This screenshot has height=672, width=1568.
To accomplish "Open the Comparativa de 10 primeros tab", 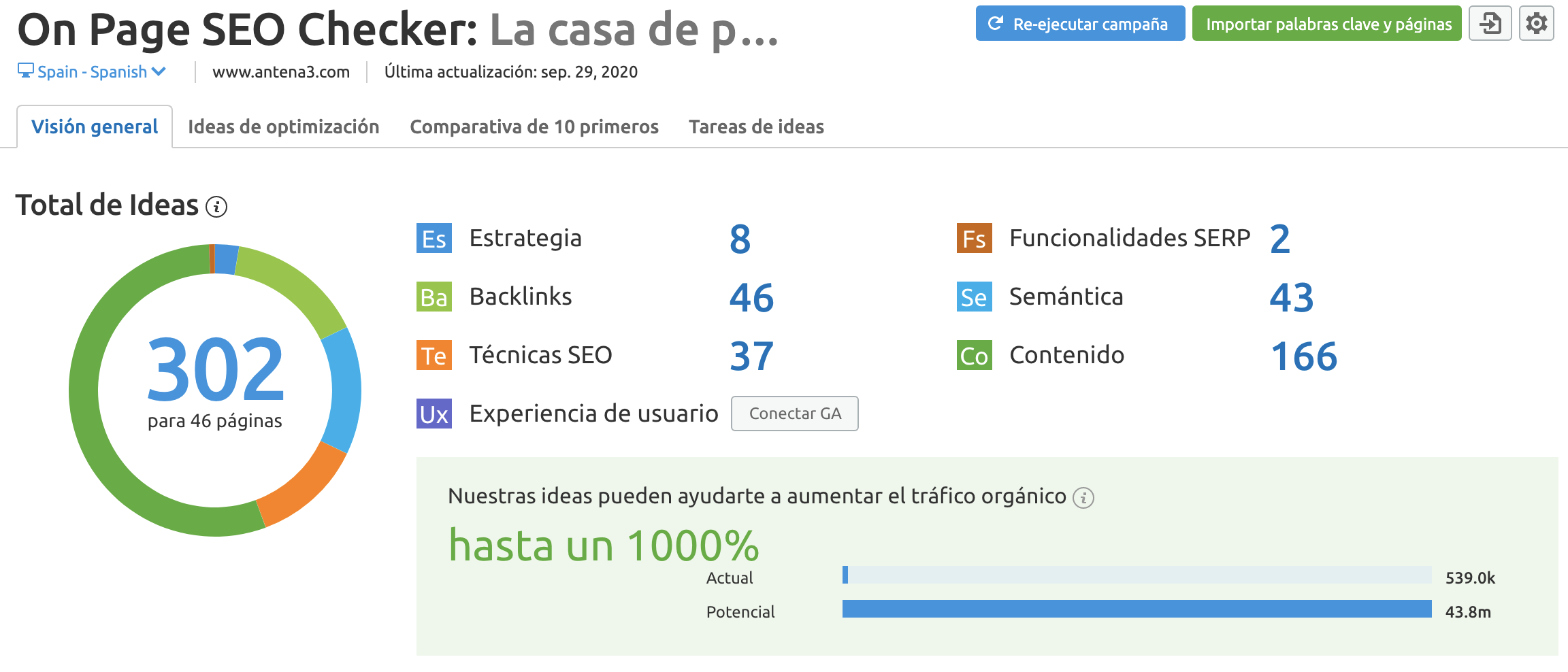I will coord(534,127).
